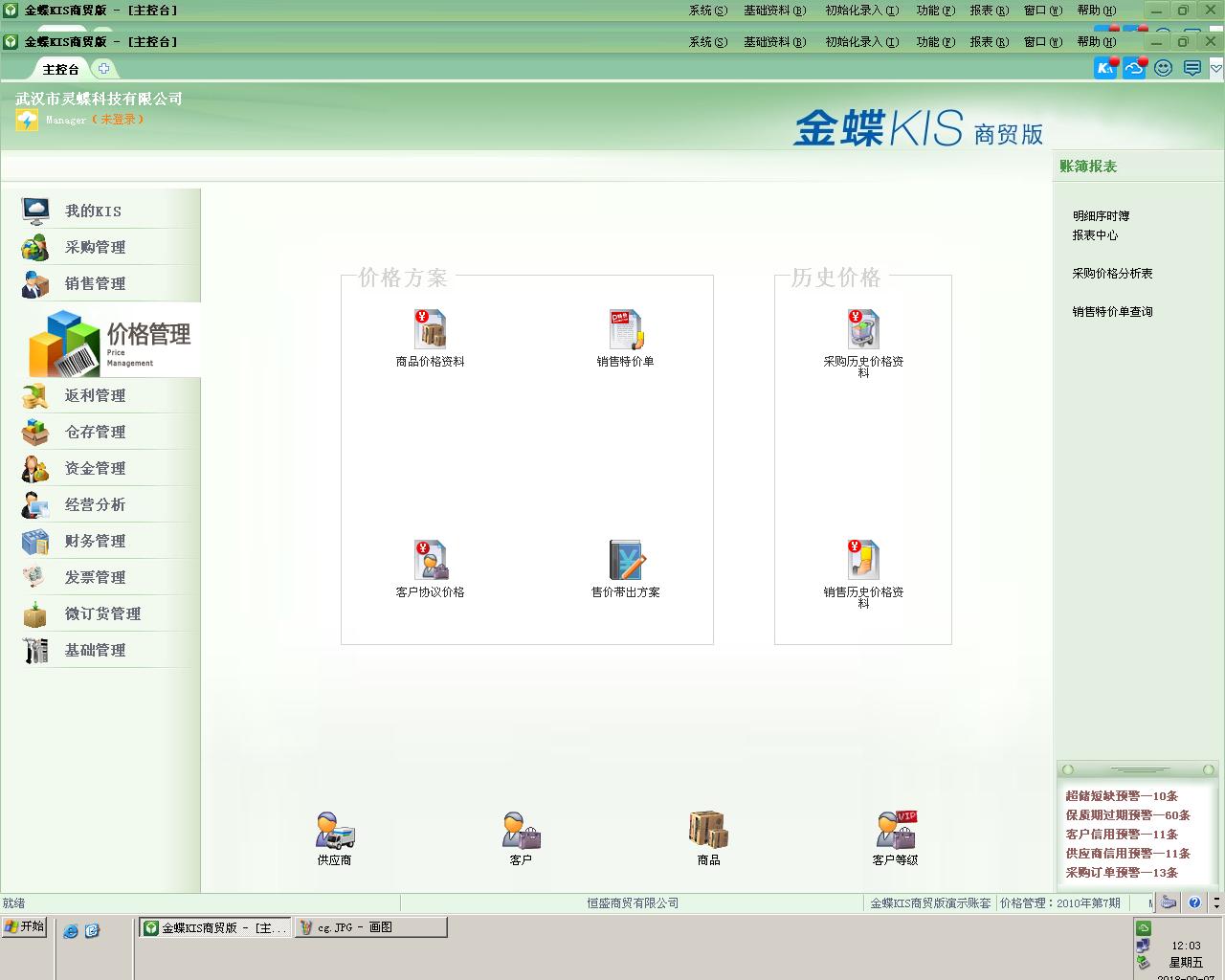Open the 超储短缺预警—10条 alert
The width and height of the screenshot is (1225, 980).
tap(1122, 796)
